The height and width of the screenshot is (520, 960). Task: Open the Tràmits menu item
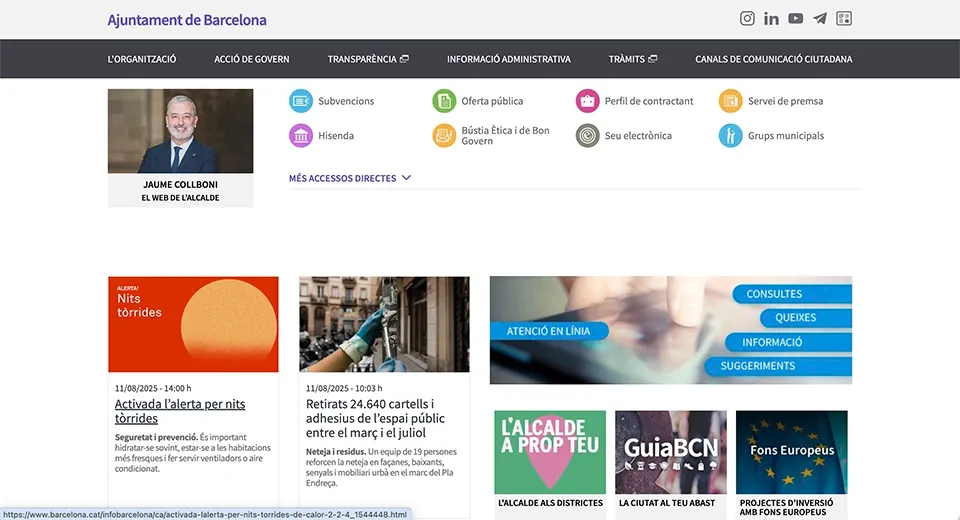coord(626,59)
